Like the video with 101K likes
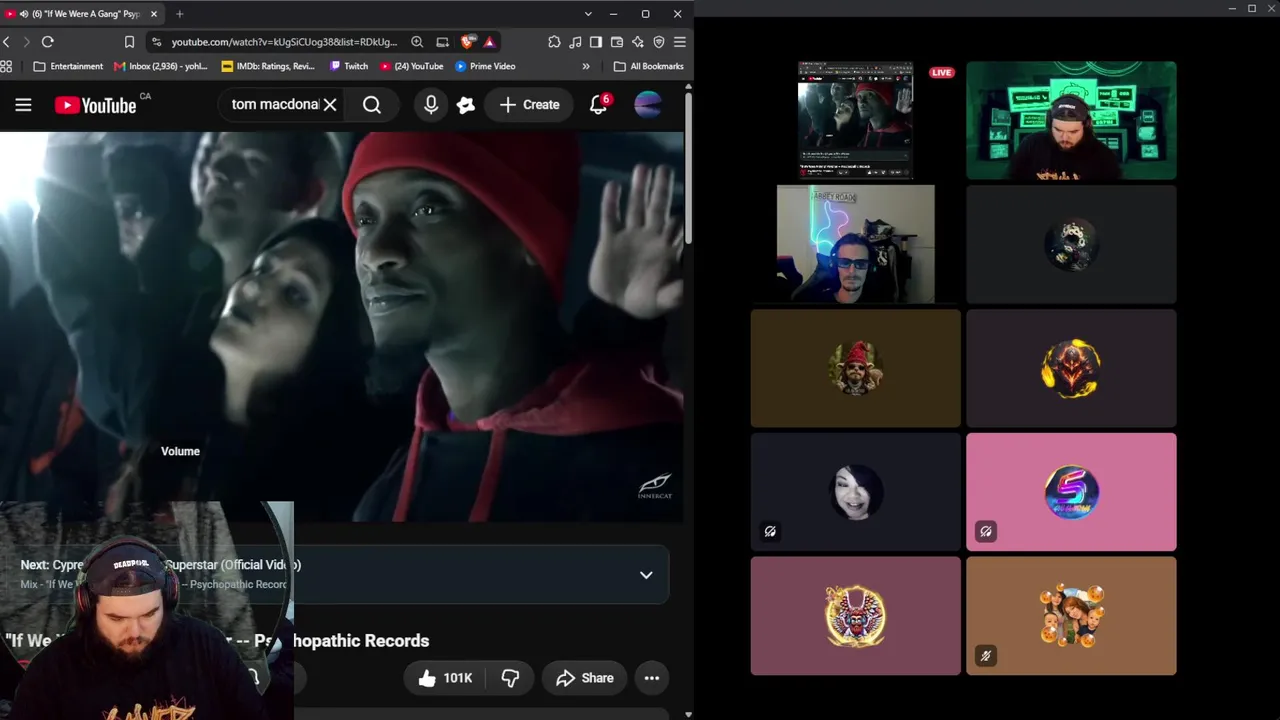The image size is (1280, 720). click(x=445, y=678)
